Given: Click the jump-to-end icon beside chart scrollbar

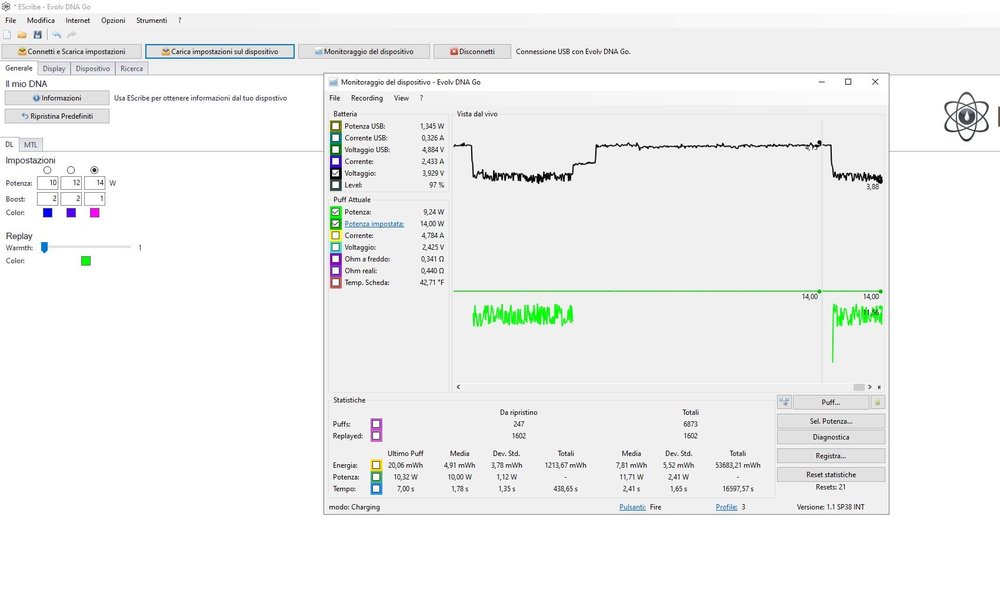Looking at the screenshot, I should (879, 387).
